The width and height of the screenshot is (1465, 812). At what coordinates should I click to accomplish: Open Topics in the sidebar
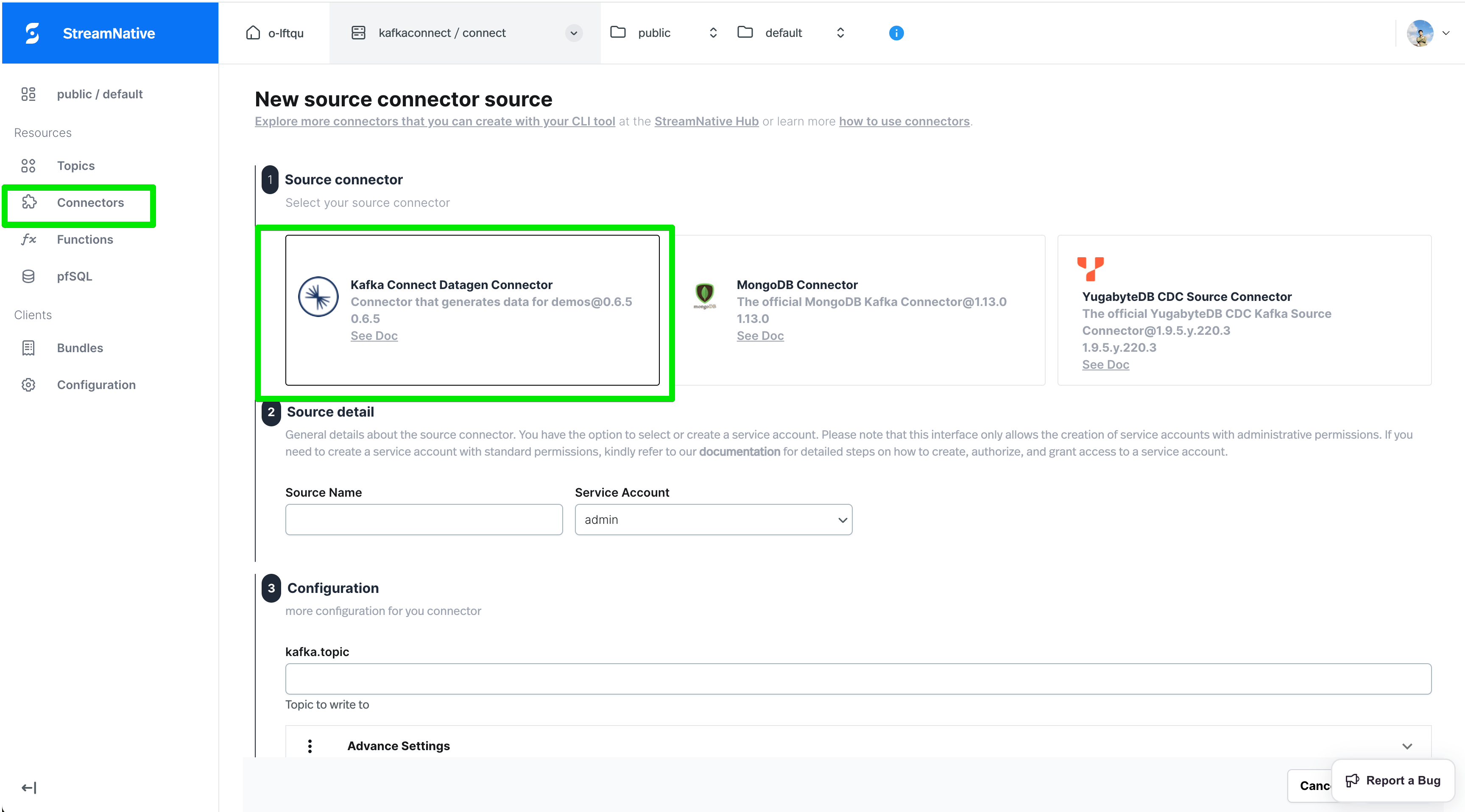pos(75,165)
